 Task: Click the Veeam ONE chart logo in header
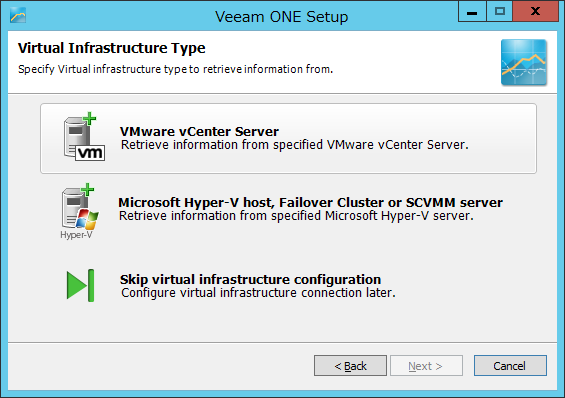tap(524, 62)
